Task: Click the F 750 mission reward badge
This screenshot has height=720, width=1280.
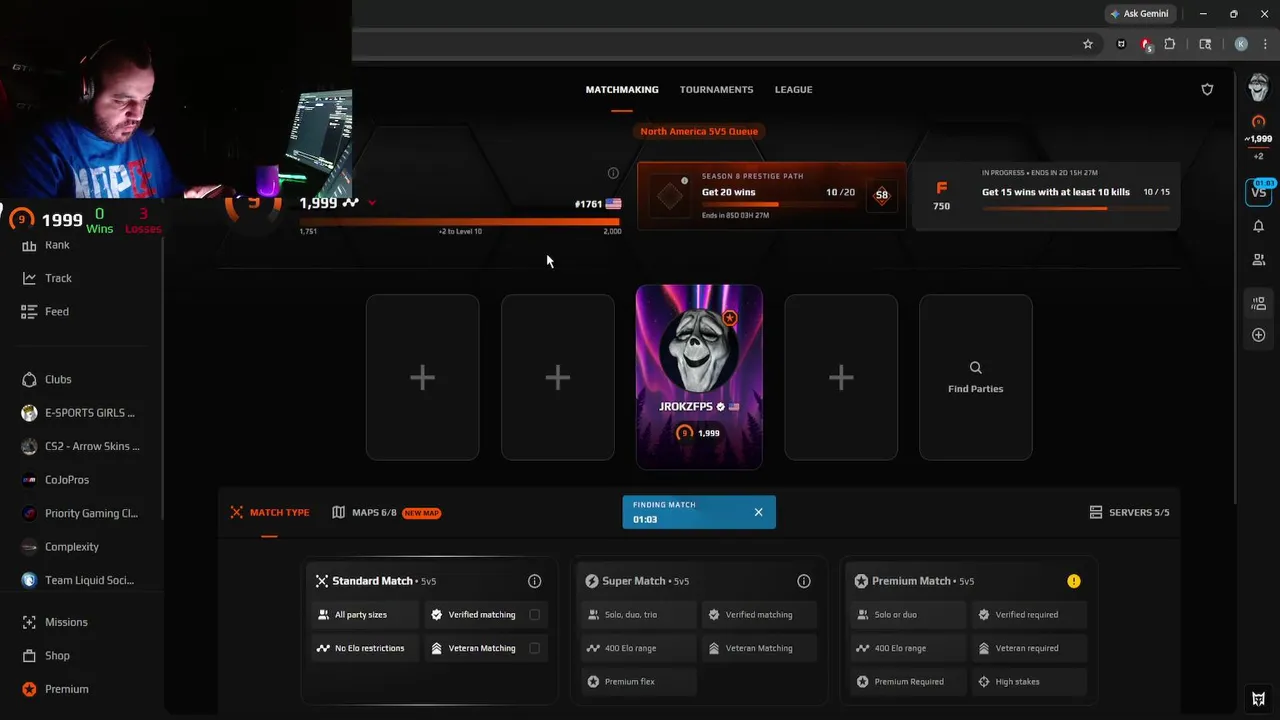Action: click(941, 196)
